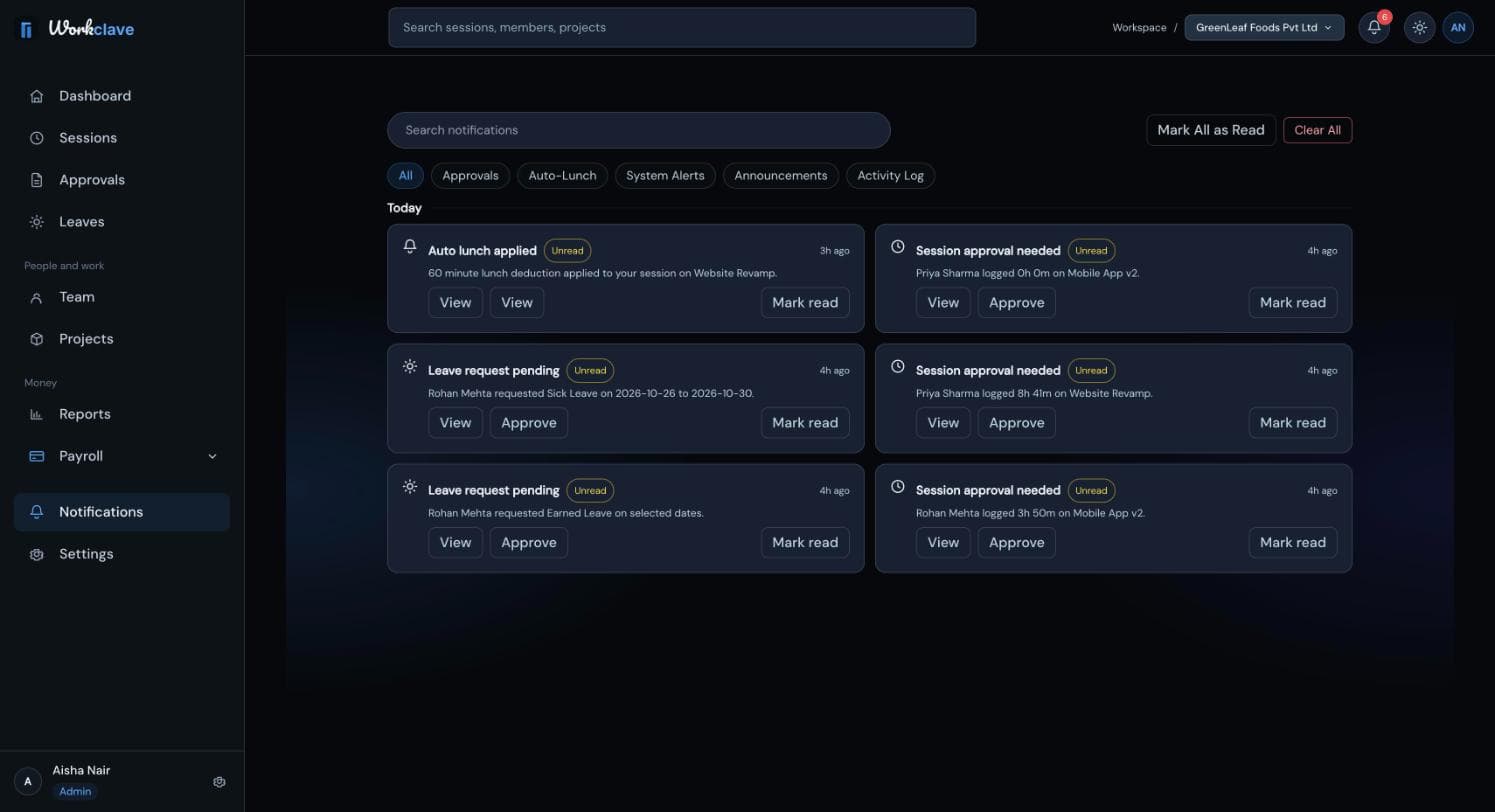
Task: Click the Workclave logo icon
Action: (x=26, y=29)
